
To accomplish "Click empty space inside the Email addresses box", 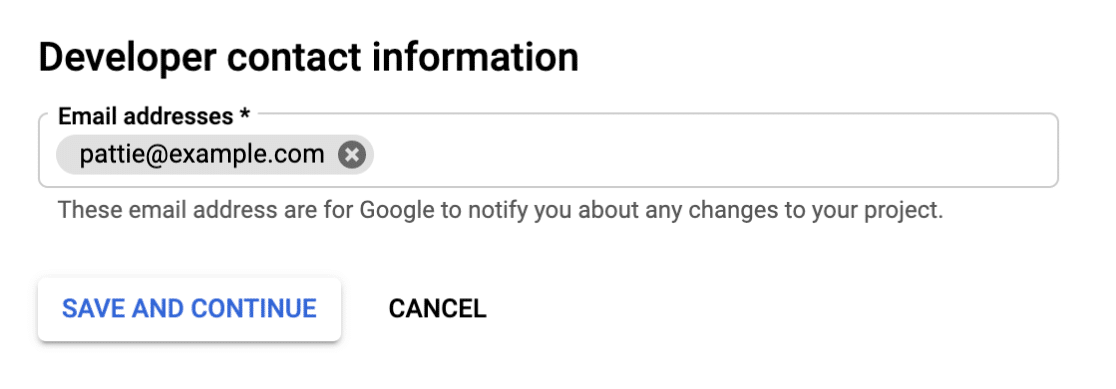I will point(712,154).
